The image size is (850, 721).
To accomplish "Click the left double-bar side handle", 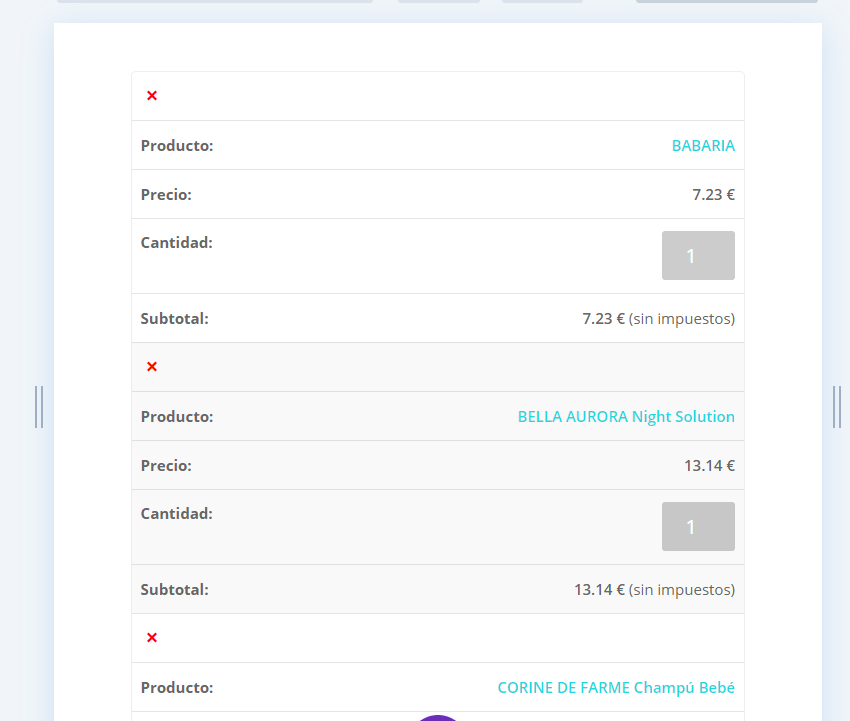I will coord(39,407).
